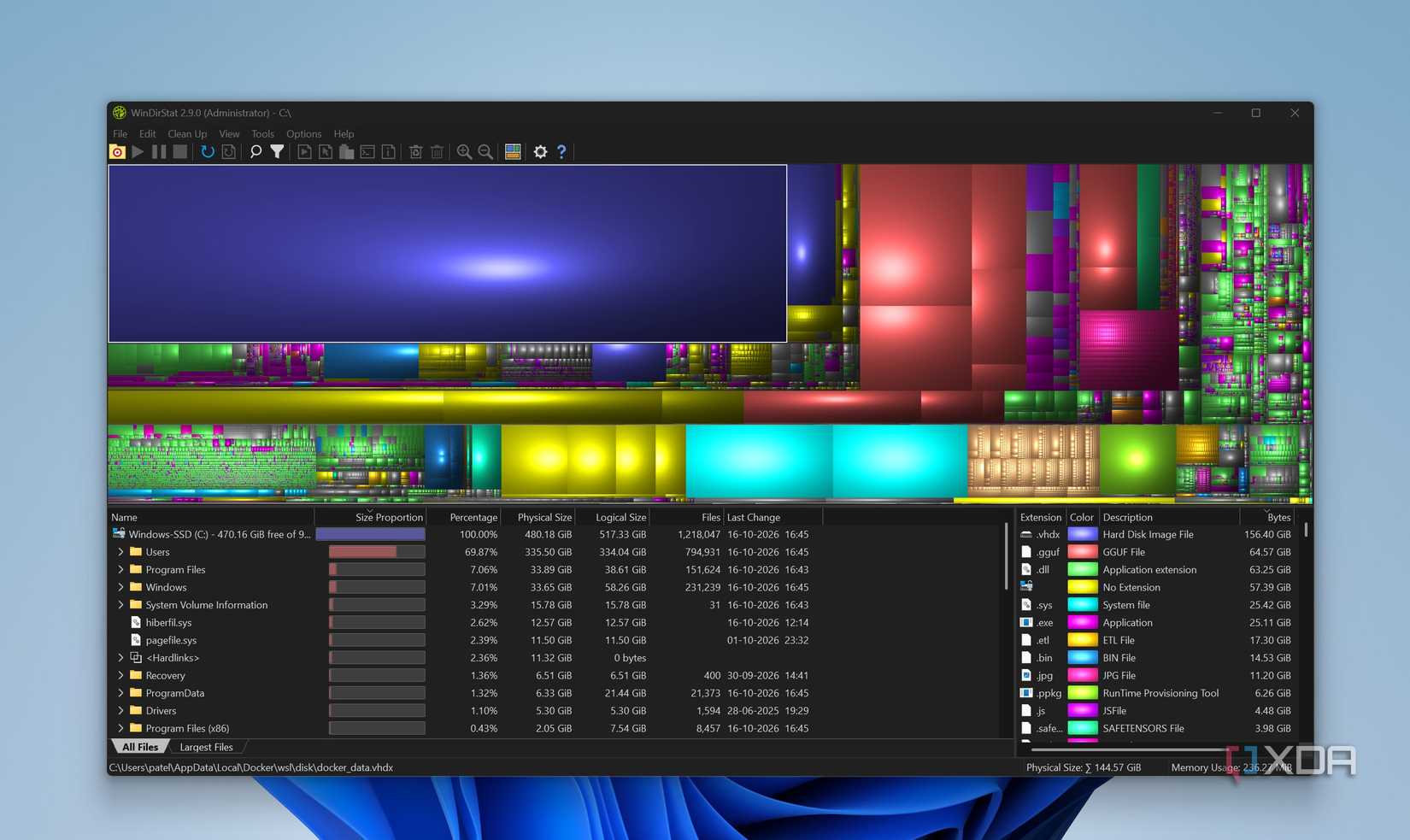Sort extensions by the Bytes column header
This screenshot has height=840, width=1410.
(1266, 517)
